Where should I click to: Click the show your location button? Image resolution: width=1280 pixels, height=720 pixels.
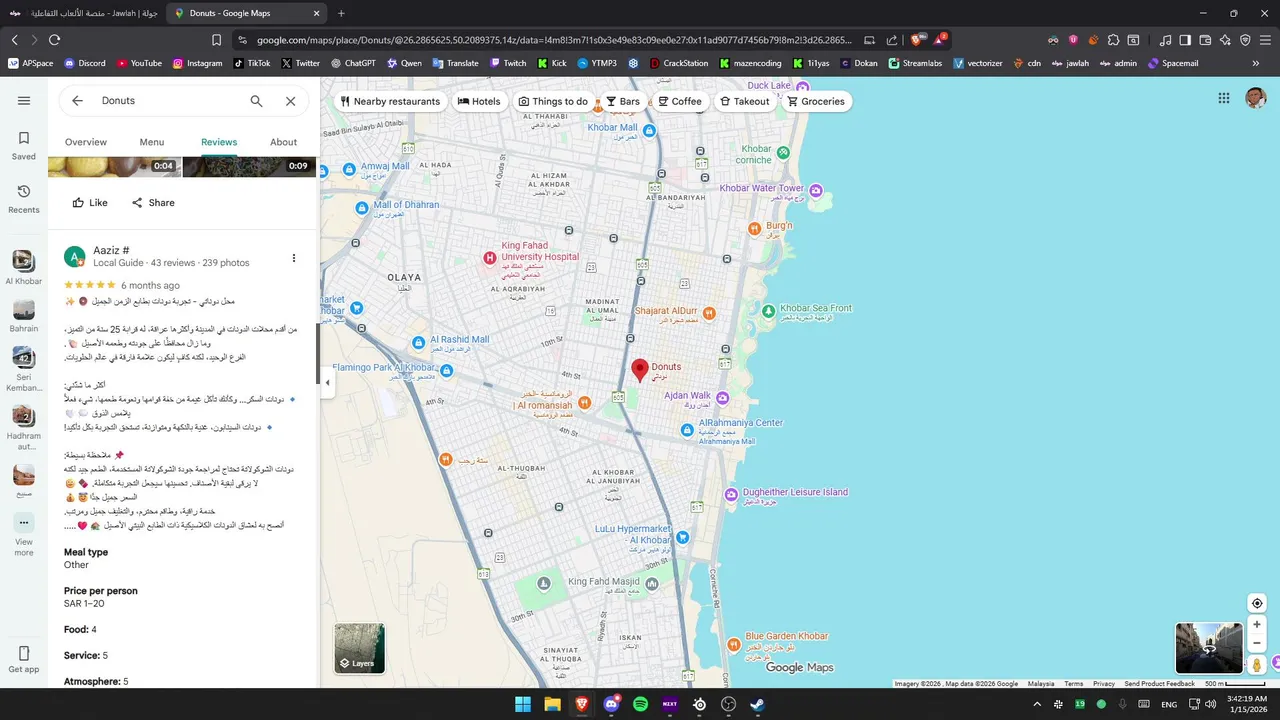tap(1257, 603)
